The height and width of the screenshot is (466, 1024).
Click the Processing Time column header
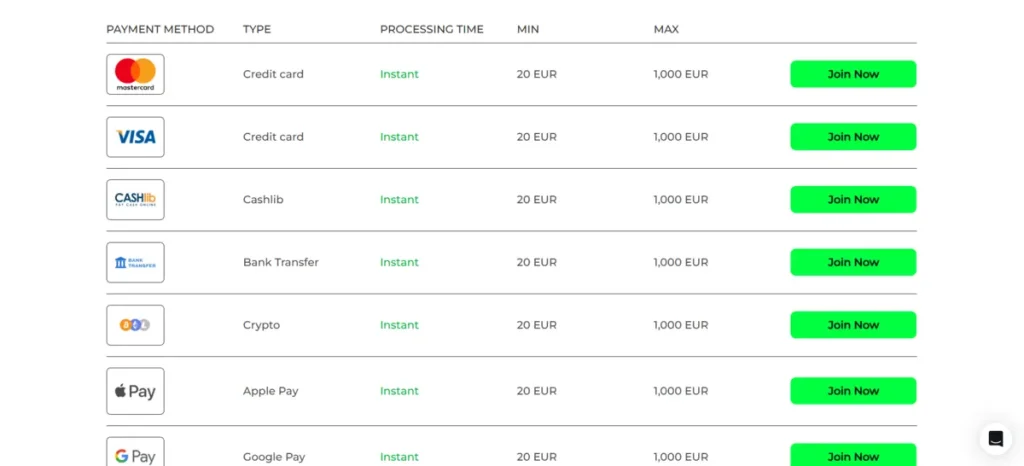[431, 29]
